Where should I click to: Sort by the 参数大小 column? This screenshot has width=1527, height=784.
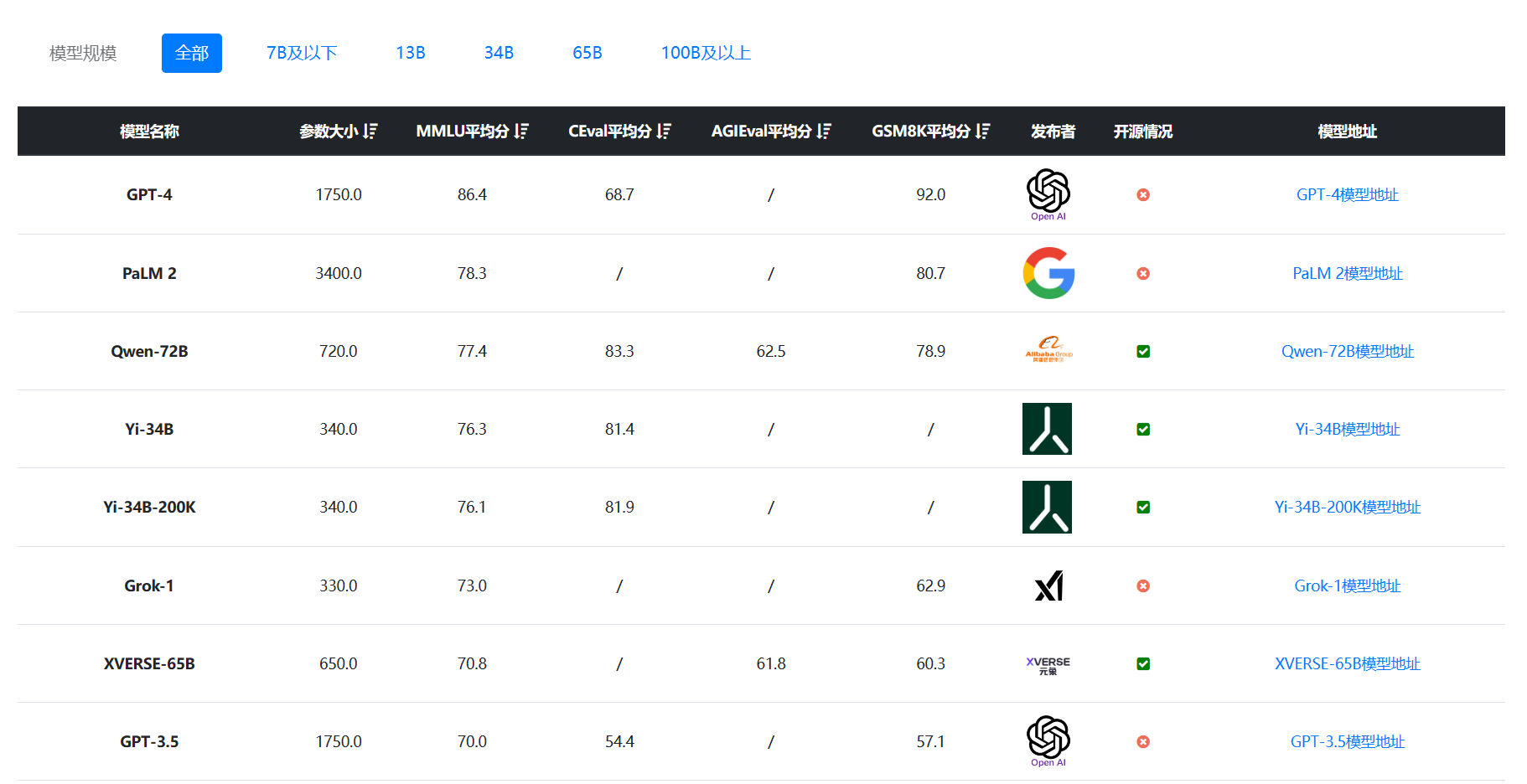(x=370, y=131)
